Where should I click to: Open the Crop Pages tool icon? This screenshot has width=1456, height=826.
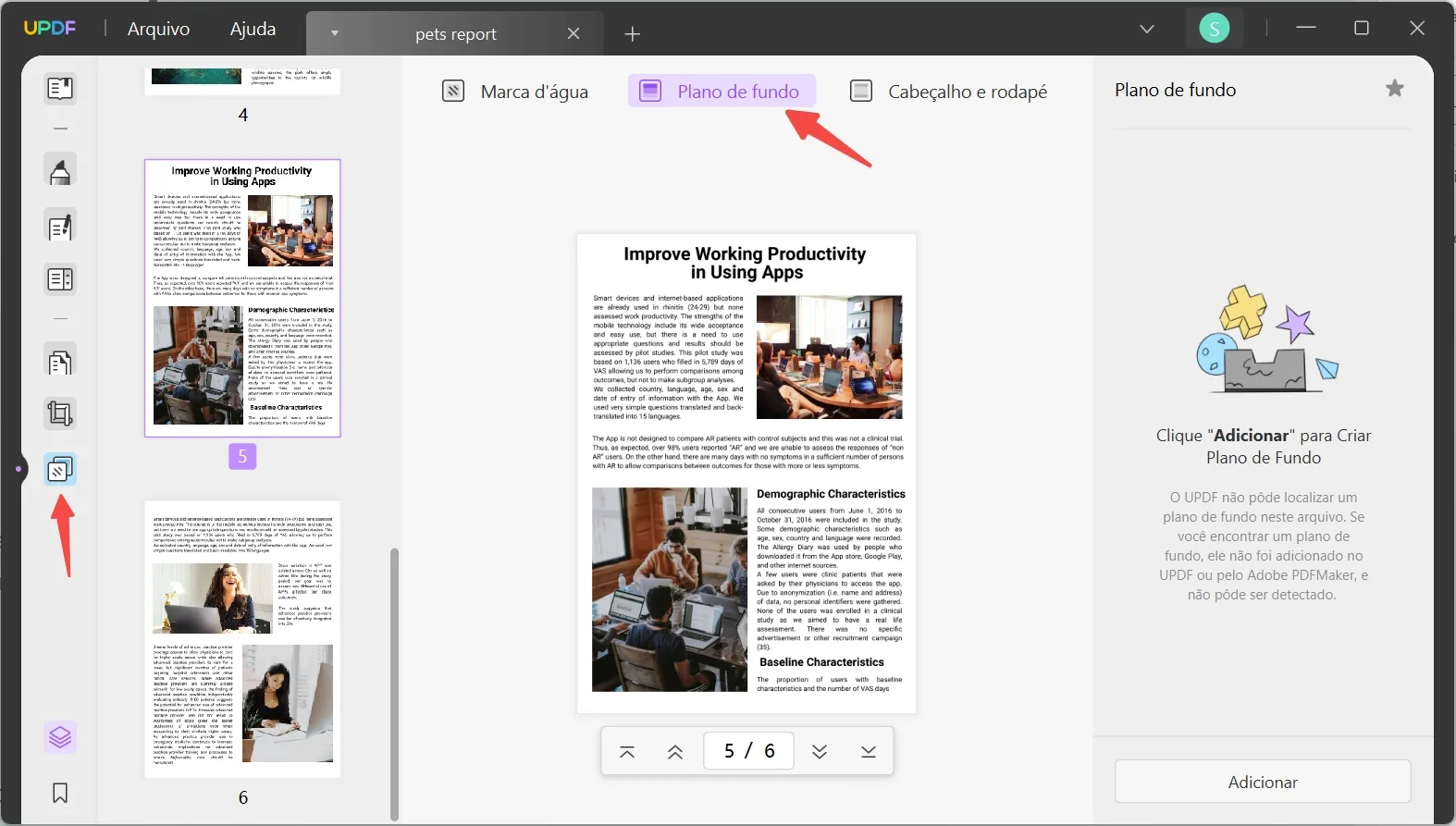pos(60,413)
